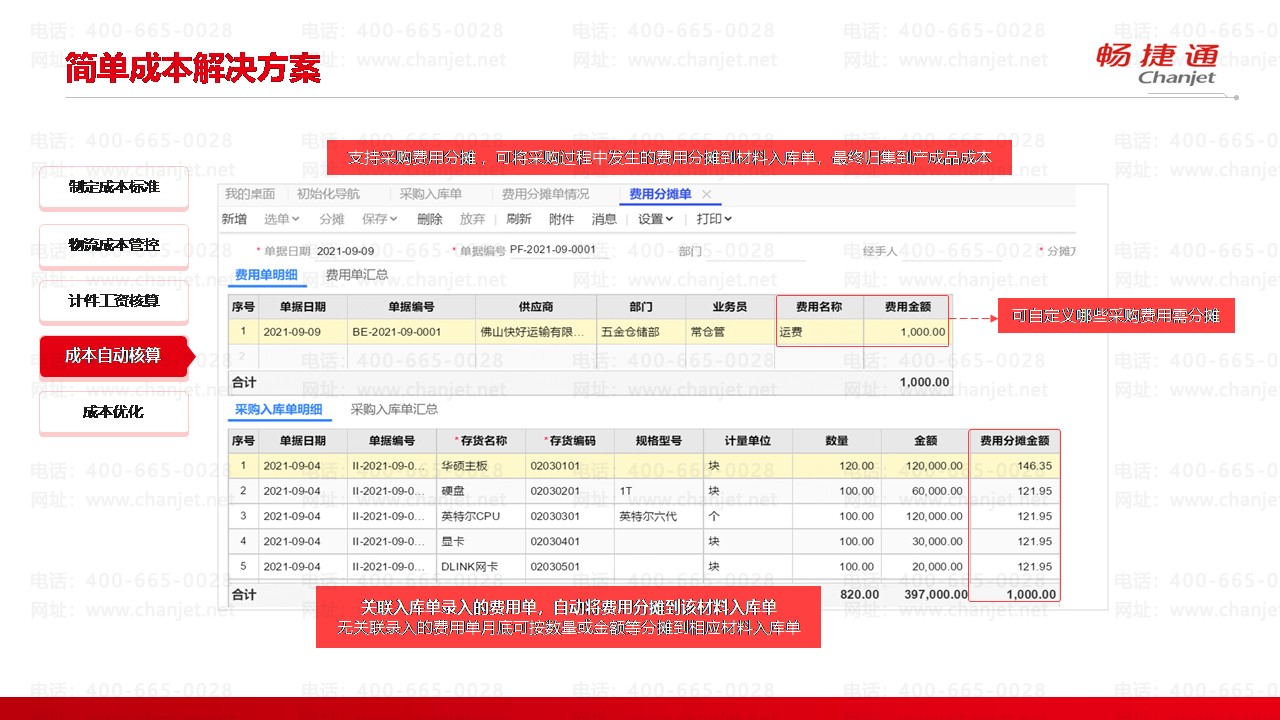Click inventory code 02030101
This screenshot has width=1280, height=720.
(x=569, y=466)
